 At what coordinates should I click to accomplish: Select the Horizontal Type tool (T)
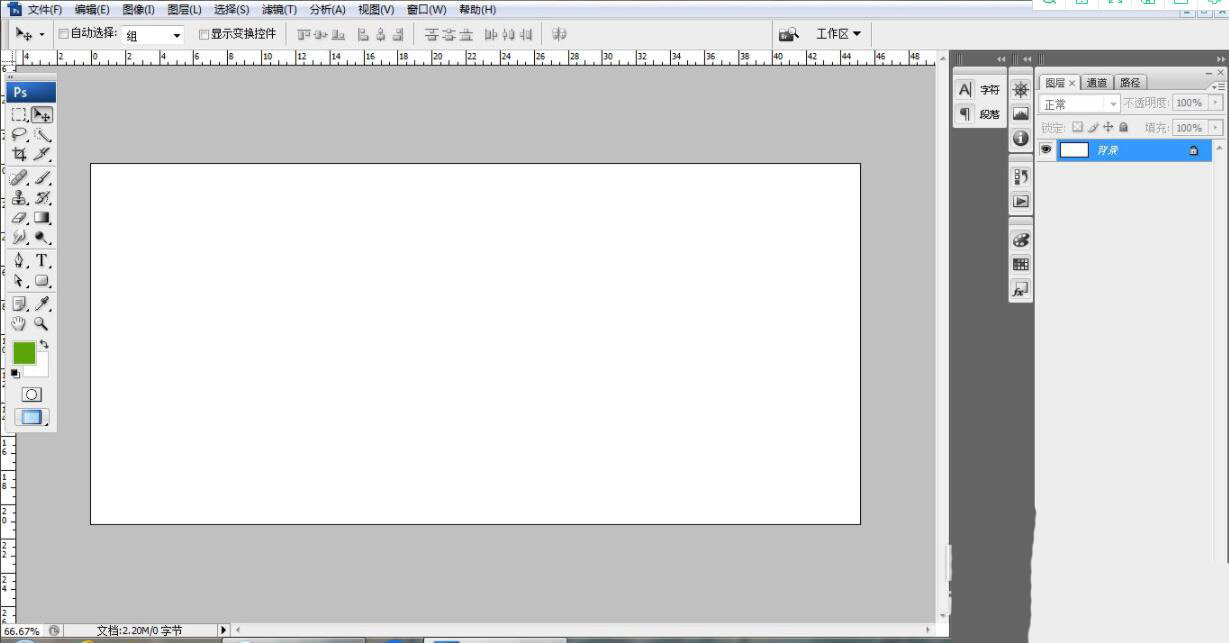(42, 261)
